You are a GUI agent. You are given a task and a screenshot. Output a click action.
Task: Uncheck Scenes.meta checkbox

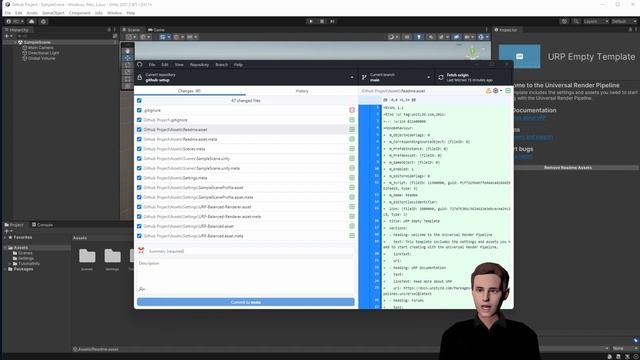[x=139, y=149]
